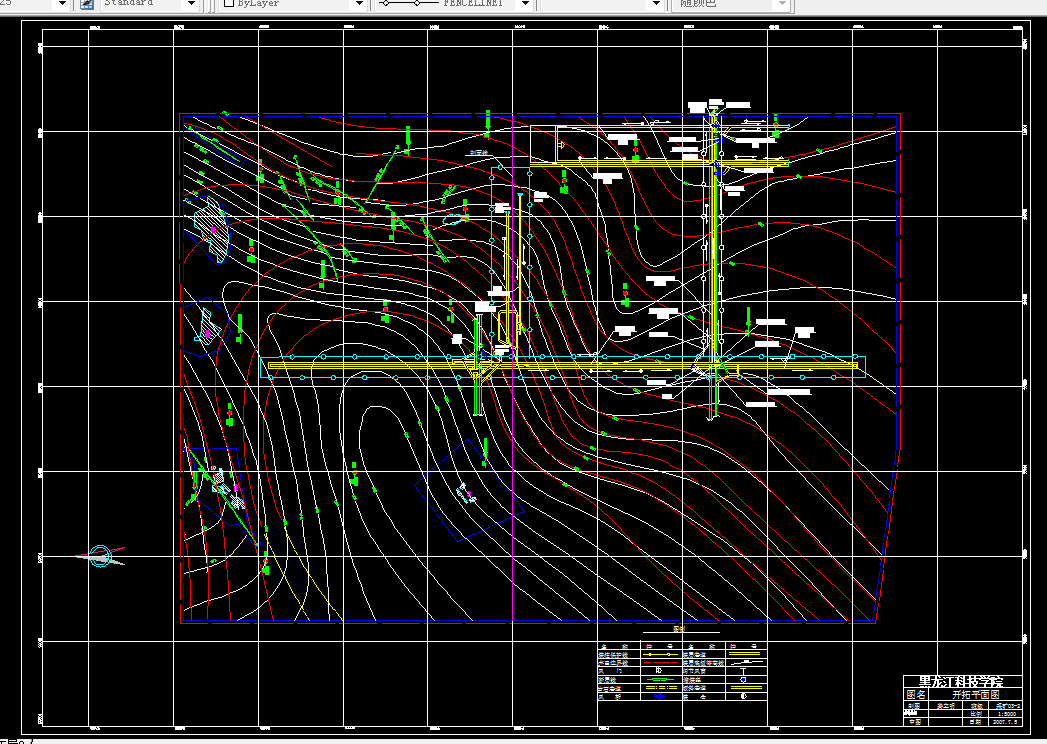Click the 2007.7.5 date value

(x=1005, y=722)
